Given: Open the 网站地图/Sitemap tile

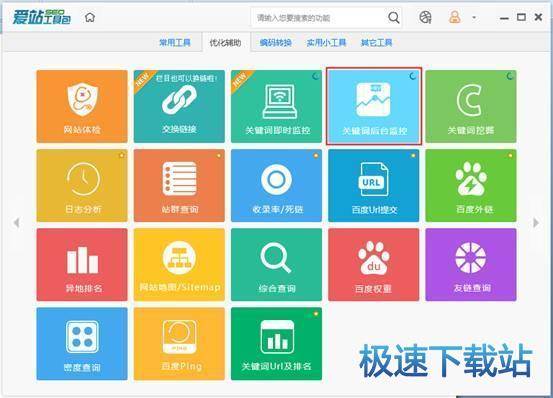Looking at the screenshot, I should (179, 265).
